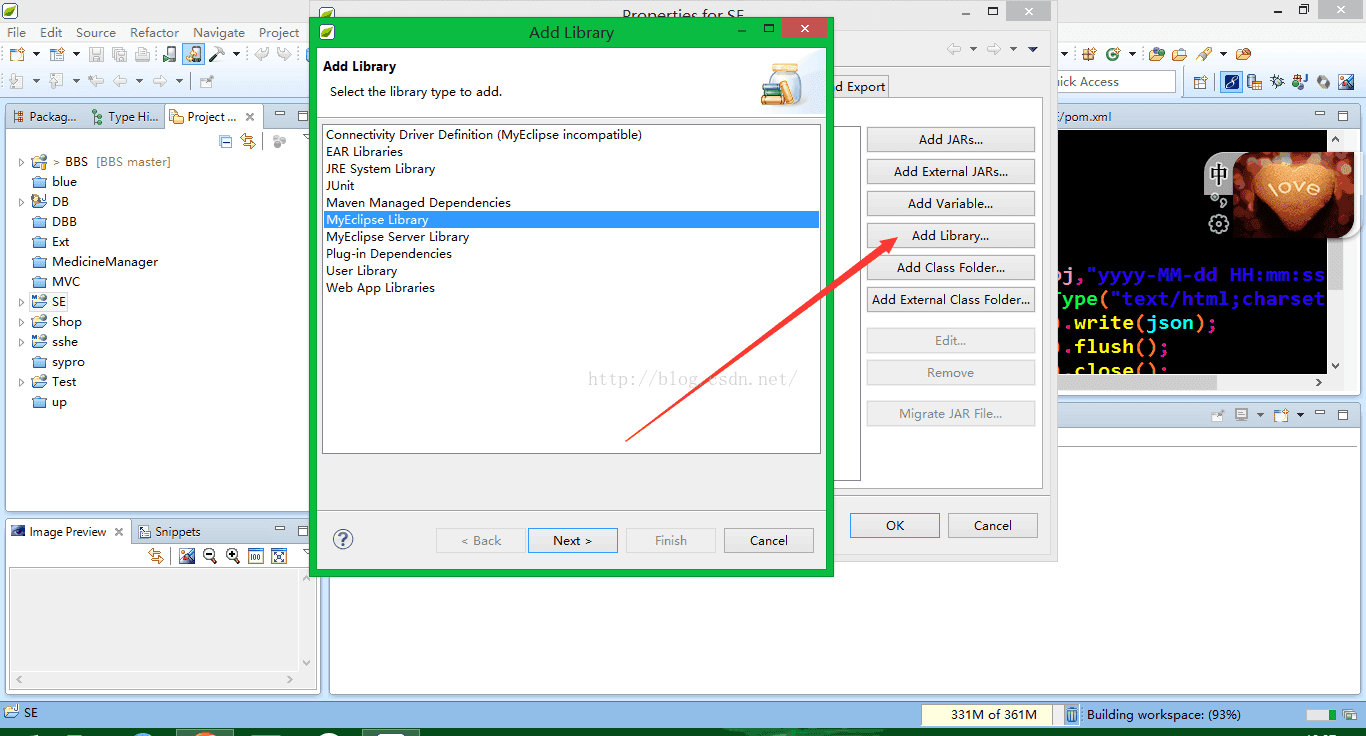Image resolution: width=1366 pixels, height=736 pixels.
Task: Switch to the Snippets tab
Action: pos(170,532)
